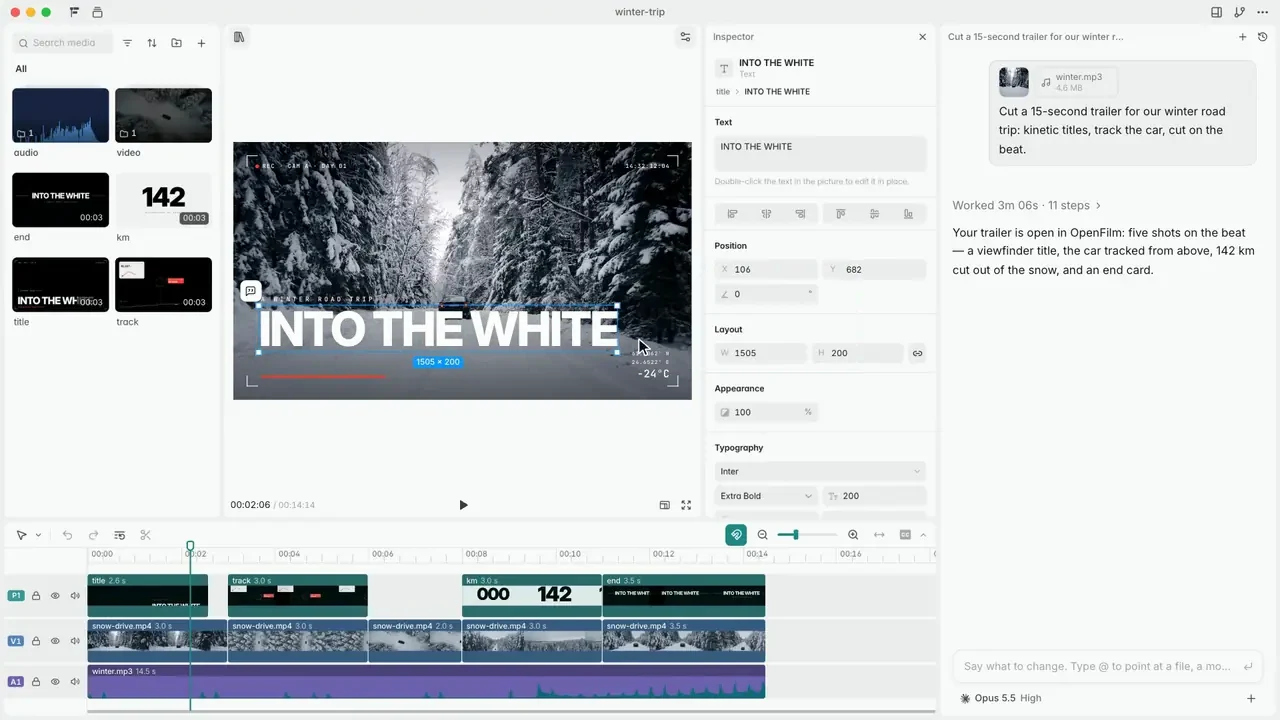Select the 'track' clip on P1

click(x=298, y=595)
